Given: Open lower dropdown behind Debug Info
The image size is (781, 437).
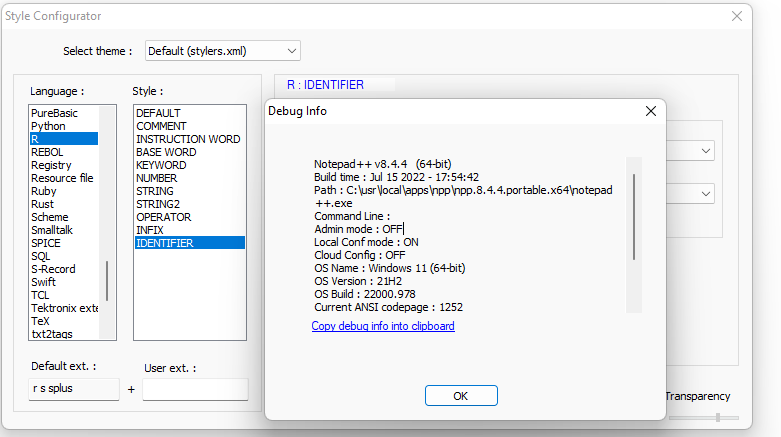Looking at the screenshot, I should coord(706,193).
